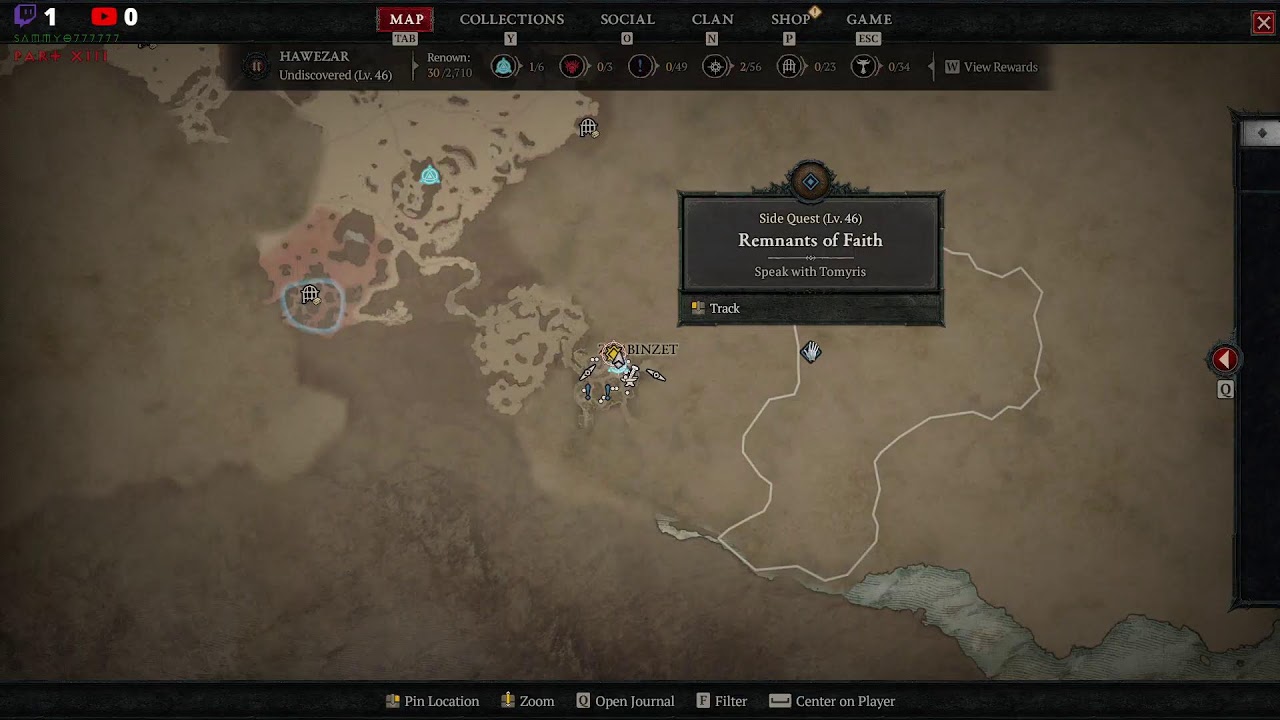This screenshot has height=720, width=1280.
Task: Expand side panel with the red arrow
Action: click(1225, 360)
